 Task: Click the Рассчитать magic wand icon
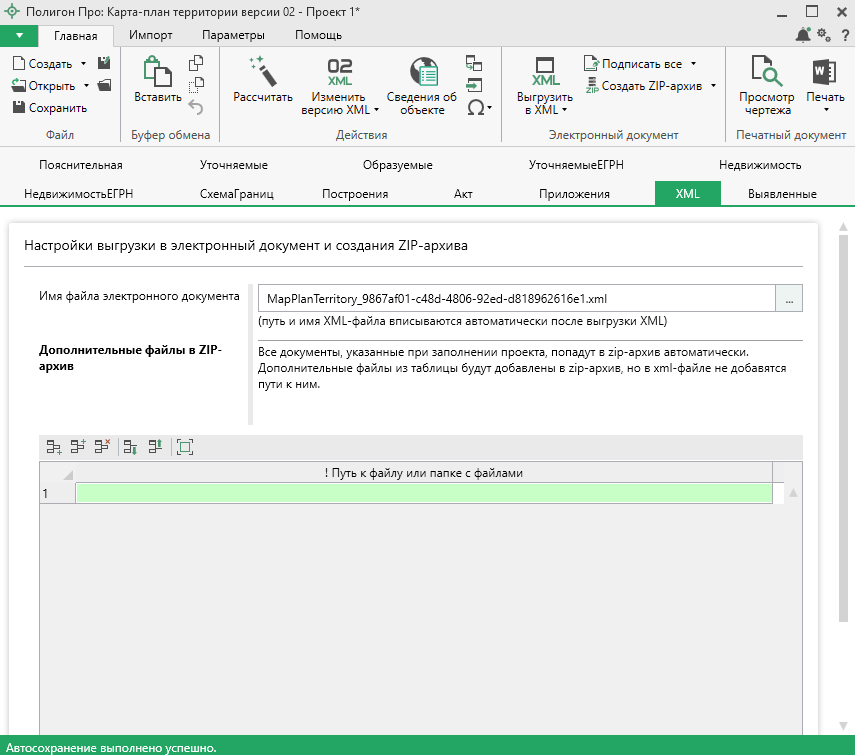[x=262, y=74]
